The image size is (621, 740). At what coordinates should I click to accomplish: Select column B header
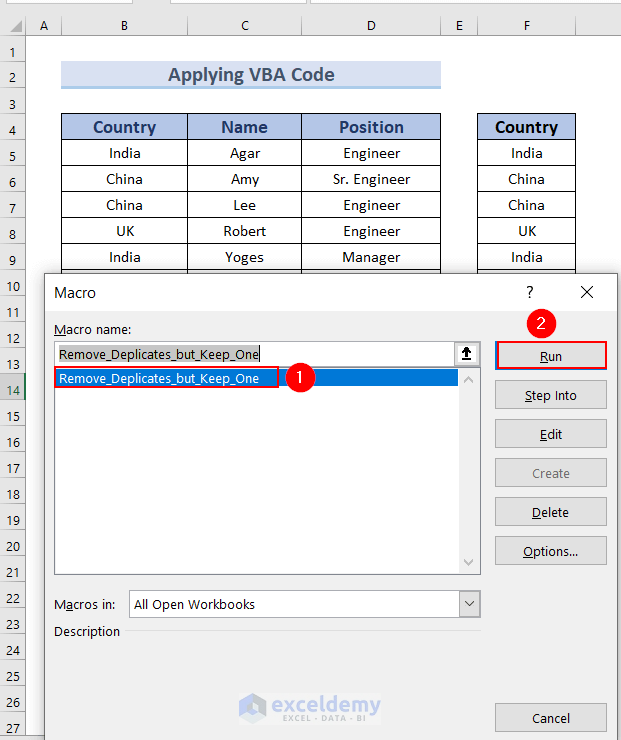pos(124,25)
